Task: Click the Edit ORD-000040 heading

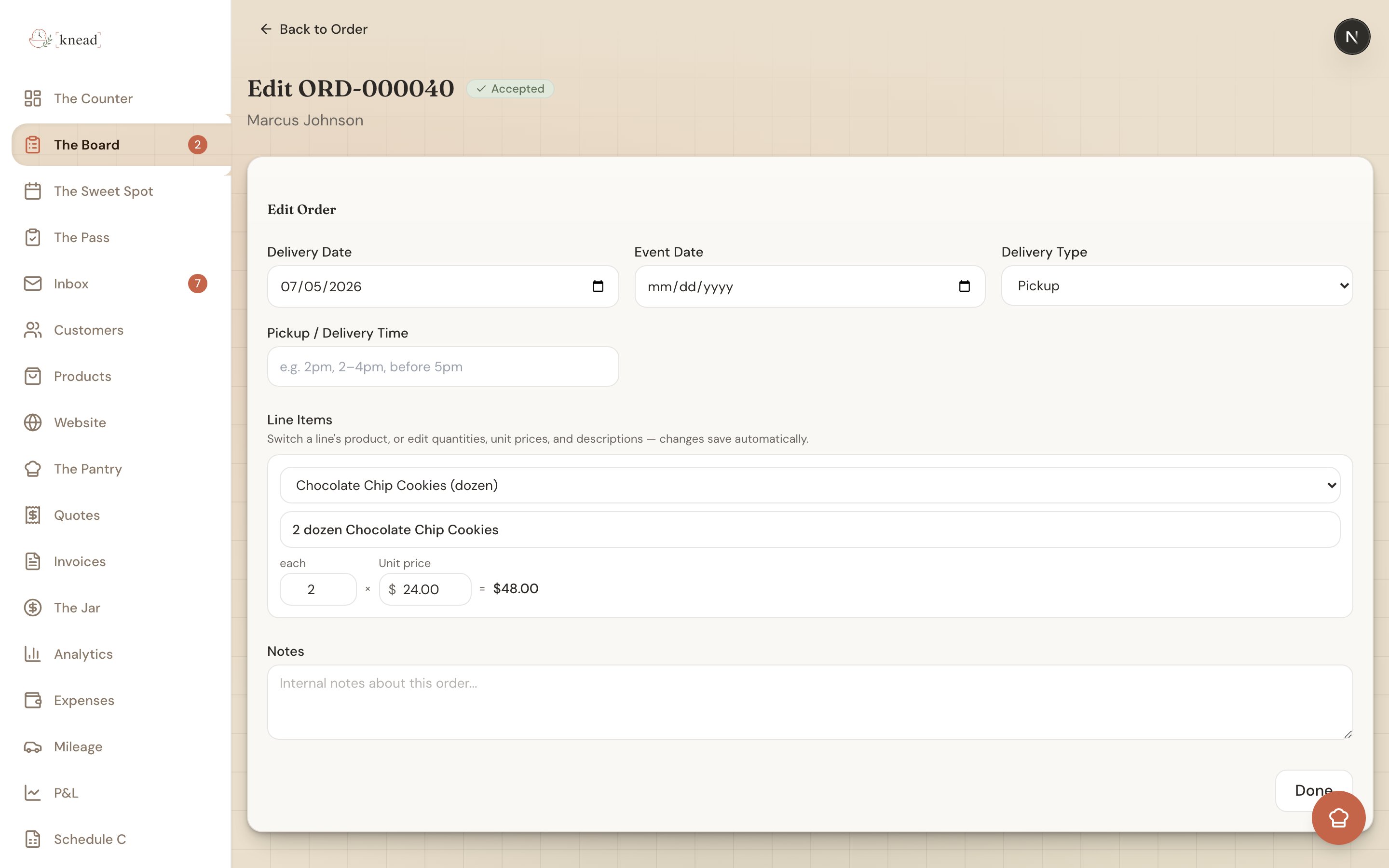Action: pos(350,88)
